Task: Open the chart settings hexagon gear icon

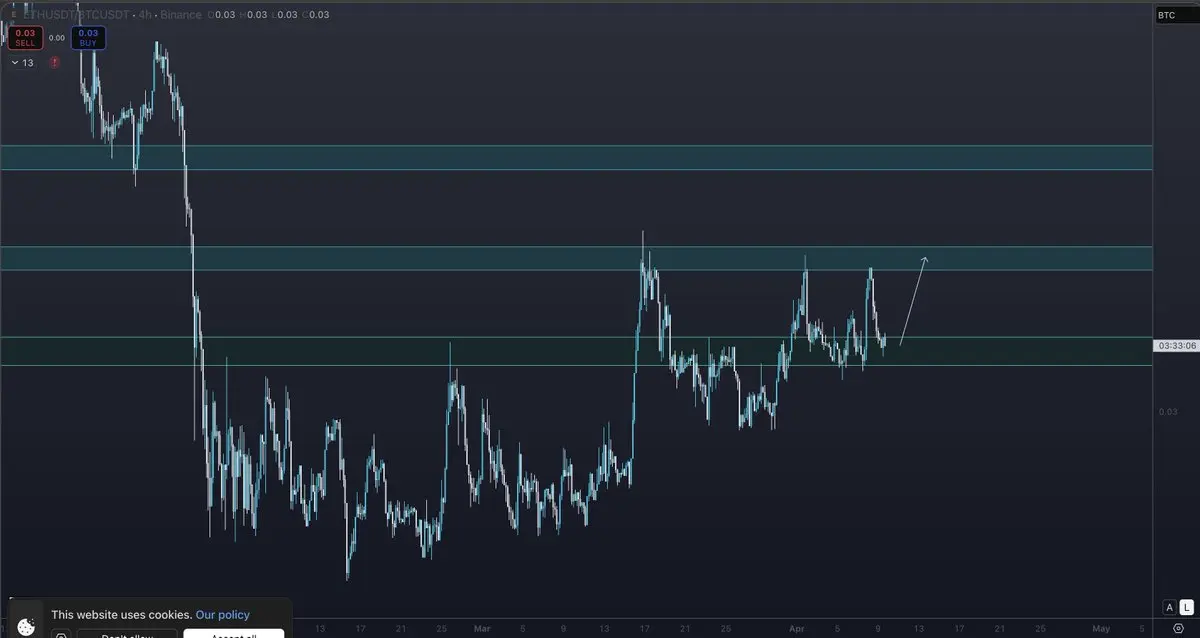Action: coord(1178,629)
